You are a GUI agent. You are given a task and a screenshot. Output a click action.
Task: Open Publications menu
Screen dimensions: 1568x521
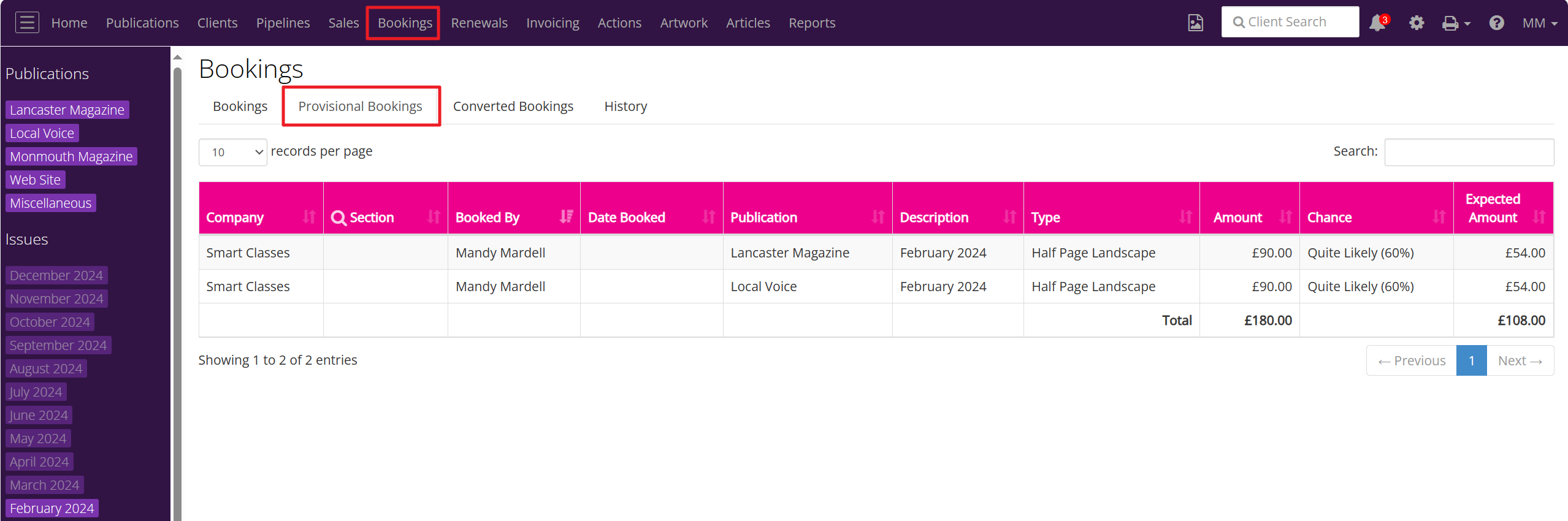(x=142, y=23)
